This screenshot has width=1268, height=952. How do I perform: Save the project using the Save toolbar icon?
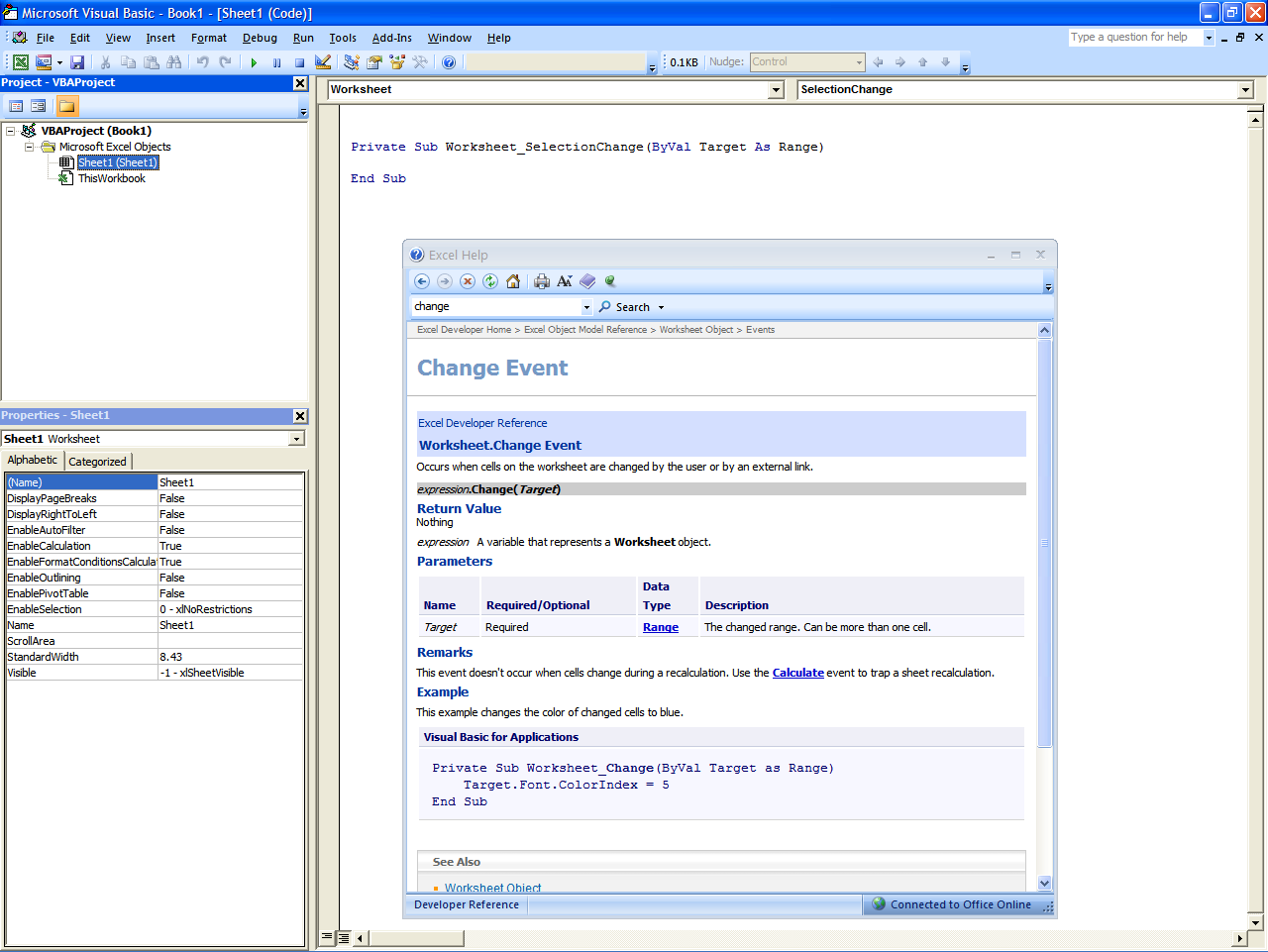pos(78,62)
